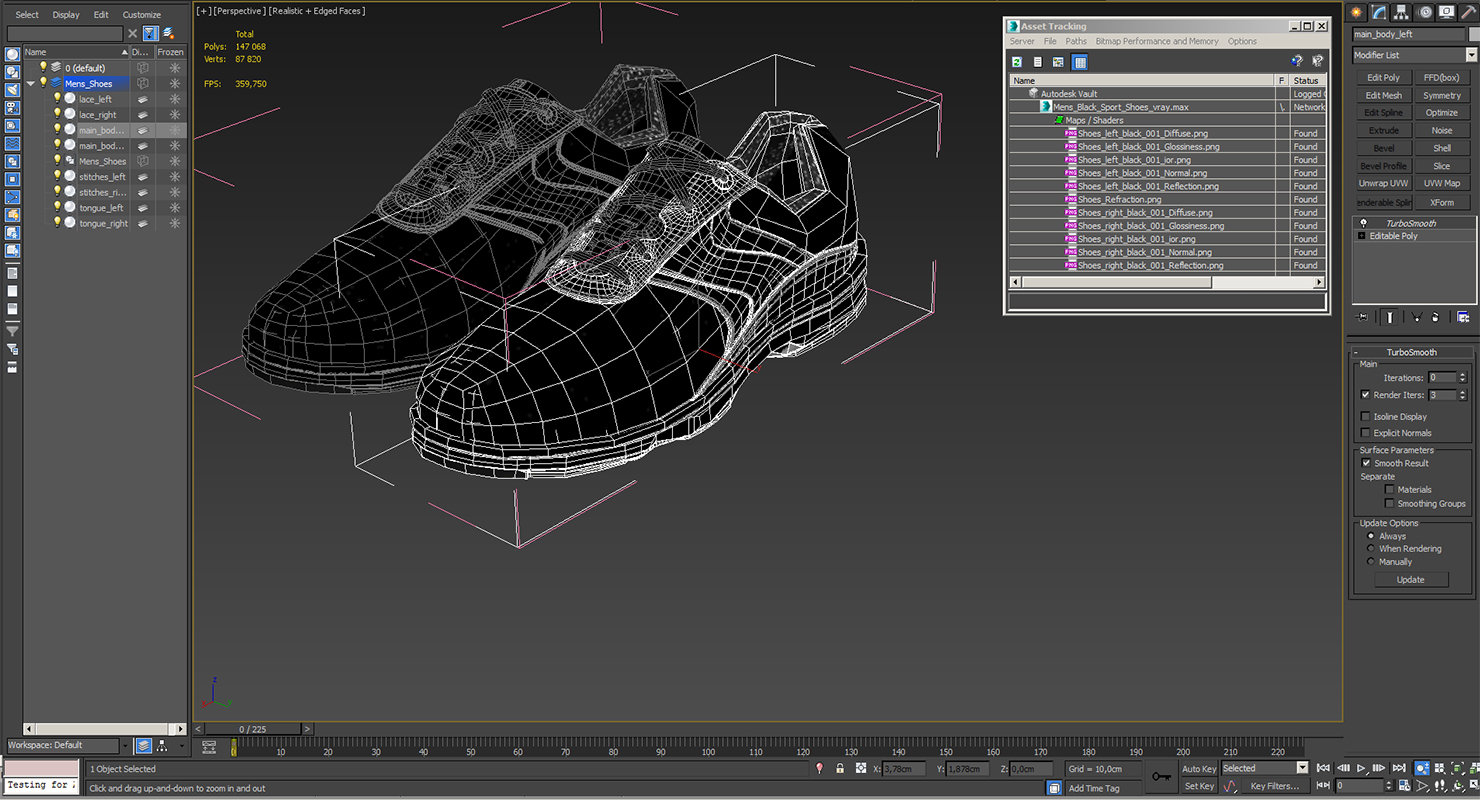1480x800 pixels.
Task: Select the When Rendering update option
Action: (x=1371, y=549)
